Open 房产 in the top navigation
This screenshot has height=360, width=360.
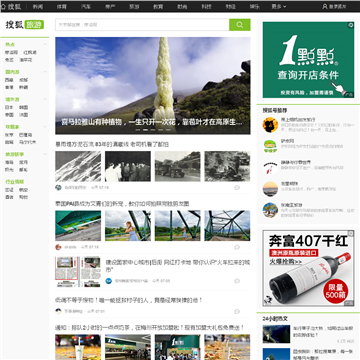tap(110, 6)
